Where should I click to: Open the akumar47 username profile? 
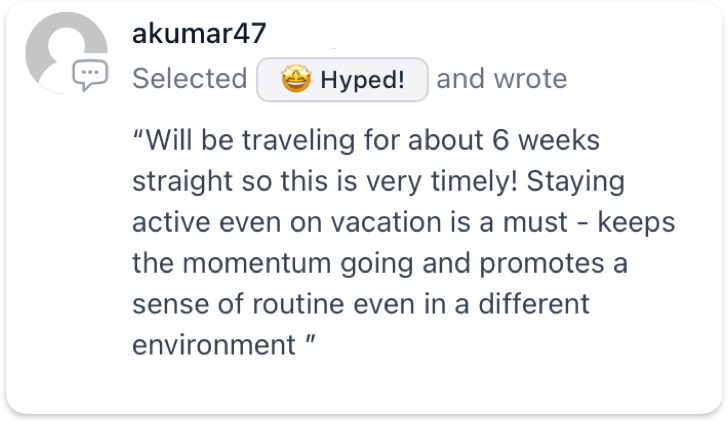click(x=199, y=35)
